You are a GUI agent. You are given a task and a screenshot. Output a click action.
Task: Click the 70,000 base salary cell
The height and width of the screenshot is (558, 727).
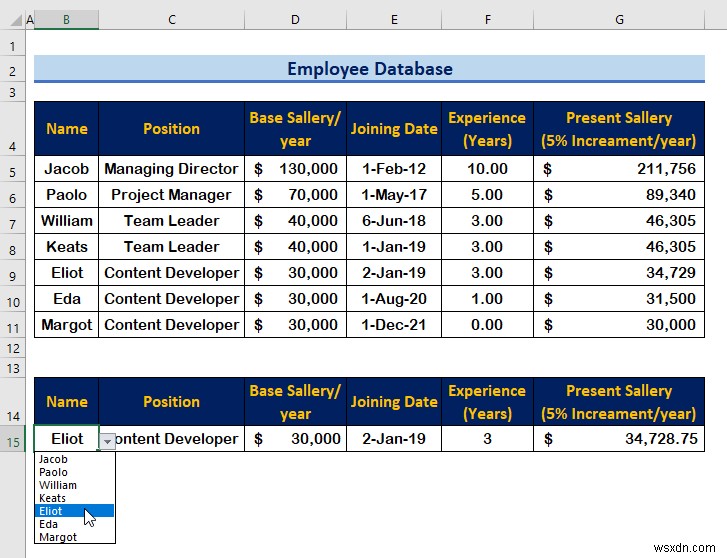coord(295,194)
